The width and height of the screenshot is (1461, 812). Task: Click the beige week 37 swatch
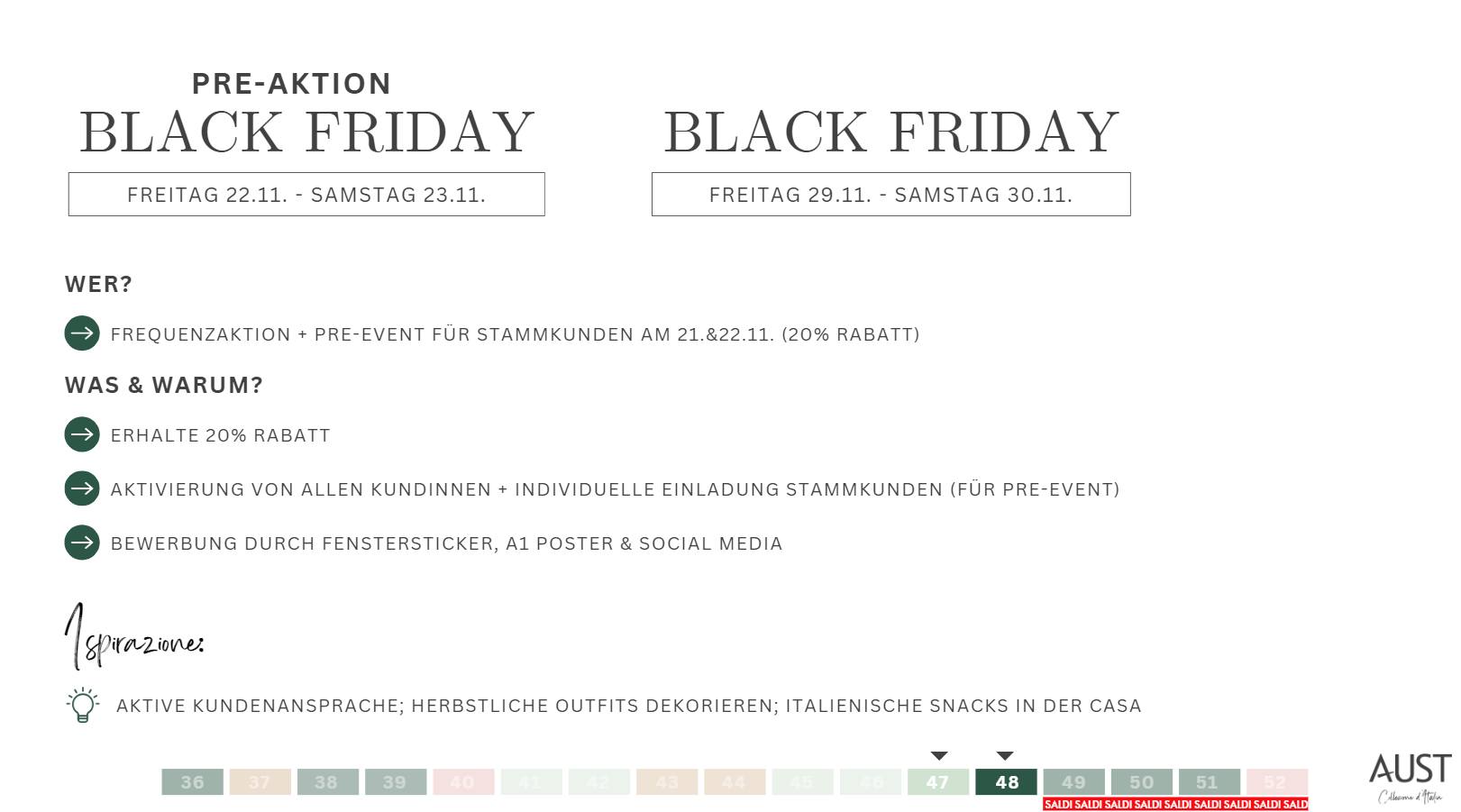[x=260, y=782]
